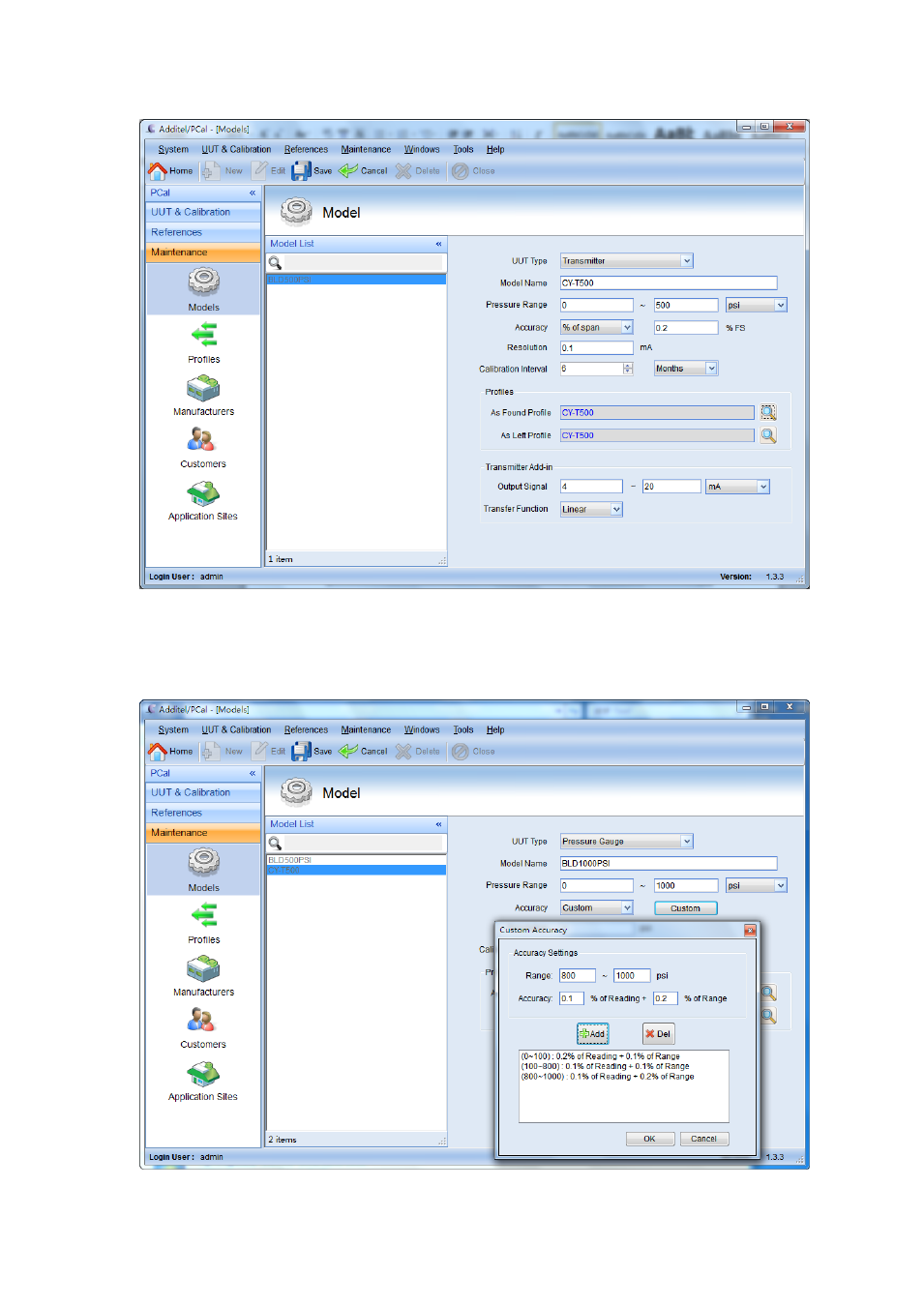Select the '(800~1000) : 0.1% of Reading + 0.2% of Range' entry
This screenshot has height=1306, width=924.
click(608, 1076)
